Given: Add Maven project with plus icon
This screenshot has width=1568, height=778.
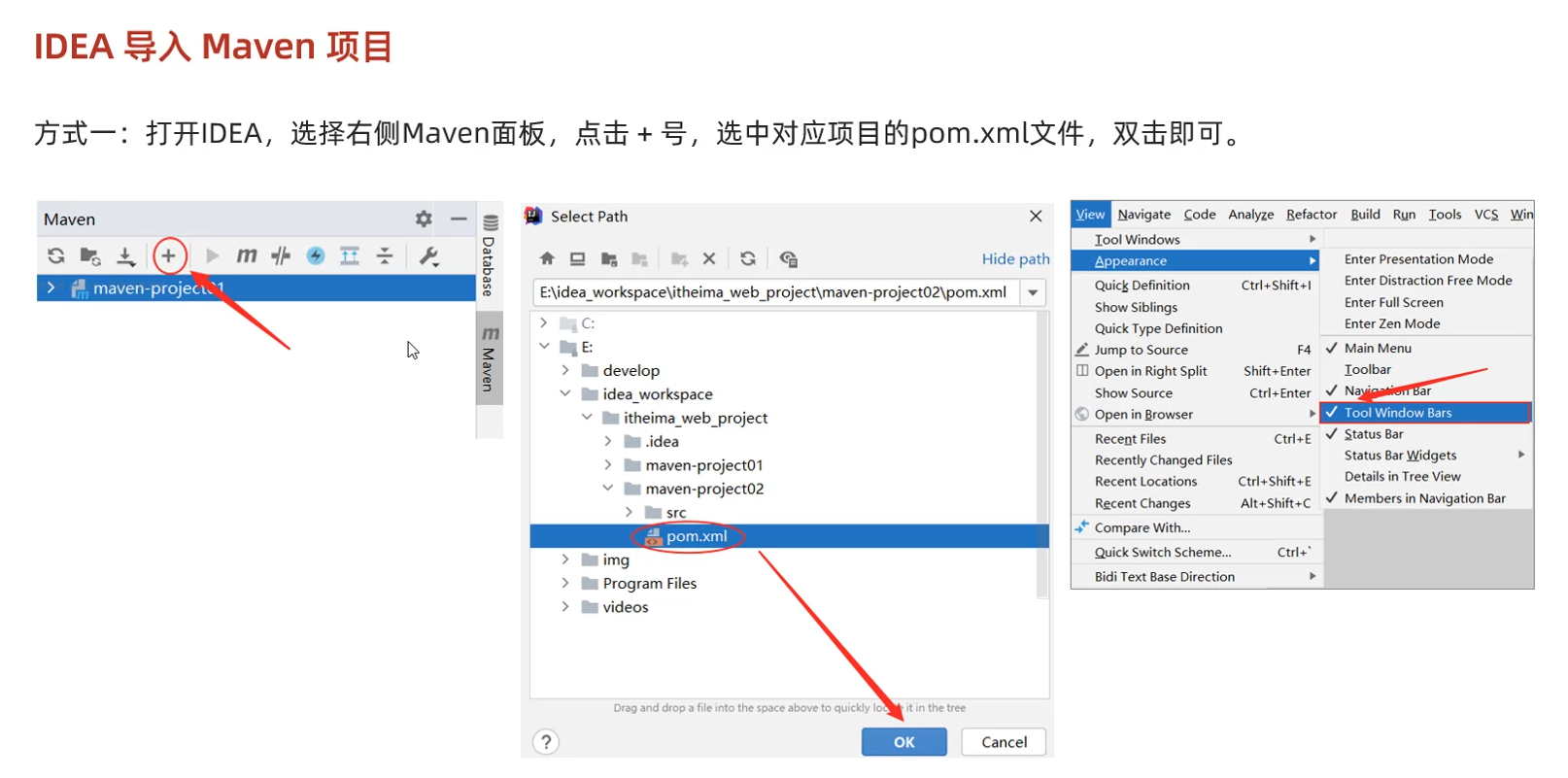Looking at the screenshot, I should click(x=169, y=255).
